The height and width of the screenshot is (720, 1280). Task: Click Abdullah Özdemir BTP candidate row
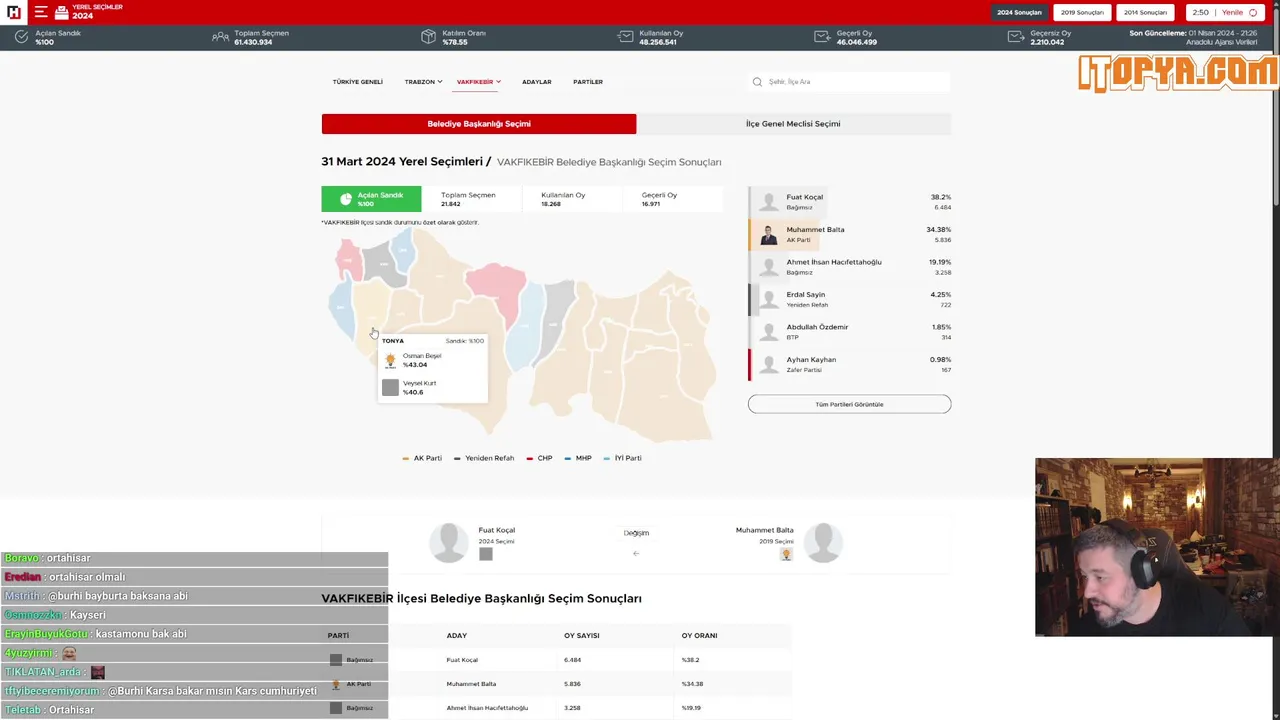pyautogui.click(x=849, y=332)
